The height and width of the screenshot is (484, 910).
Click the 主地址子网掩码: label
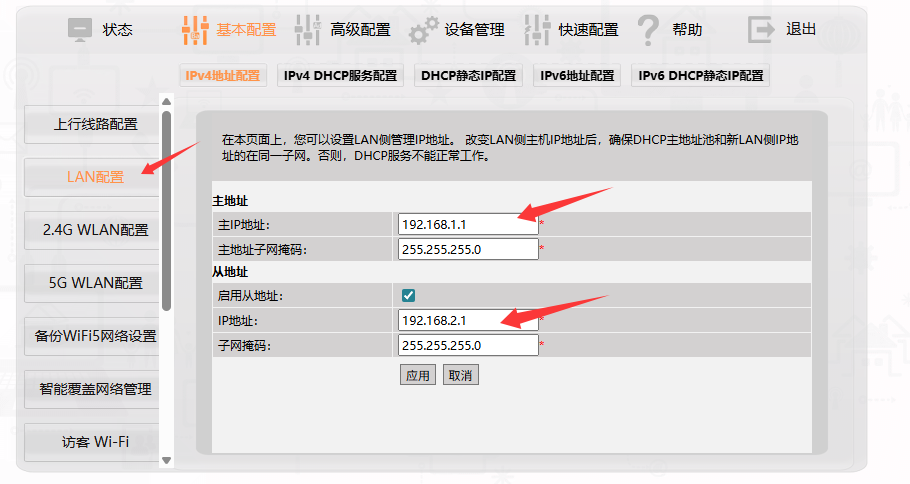click(262, 250)
